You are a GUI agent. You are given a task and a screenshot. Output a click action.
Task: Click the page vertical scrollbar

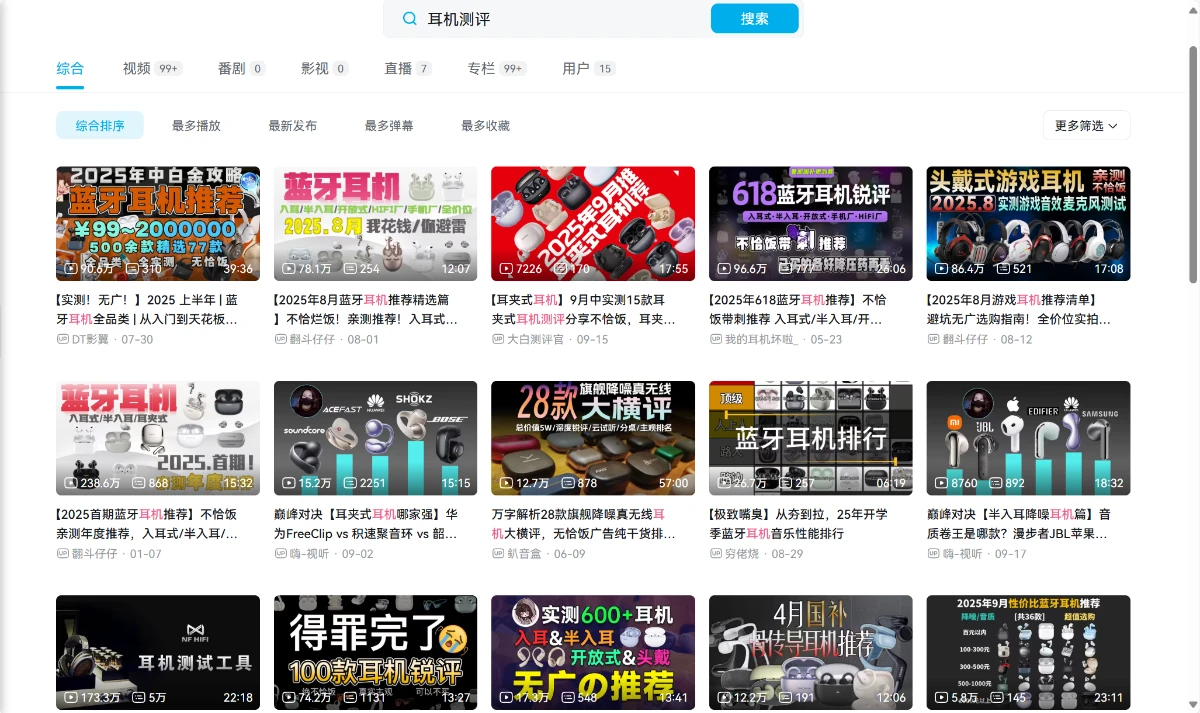tap(1191, 160)
